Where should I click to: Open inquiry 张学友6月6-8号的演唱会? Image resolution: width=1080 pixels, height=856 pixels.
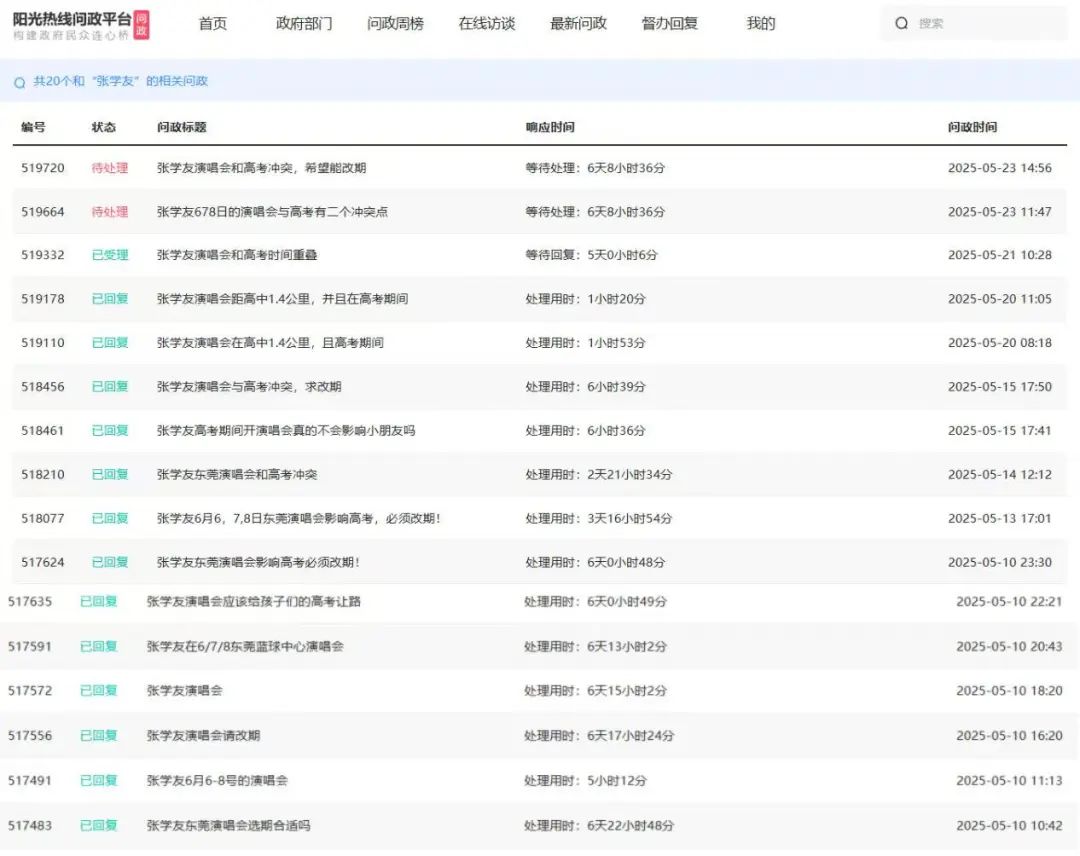tap(217, 780)
